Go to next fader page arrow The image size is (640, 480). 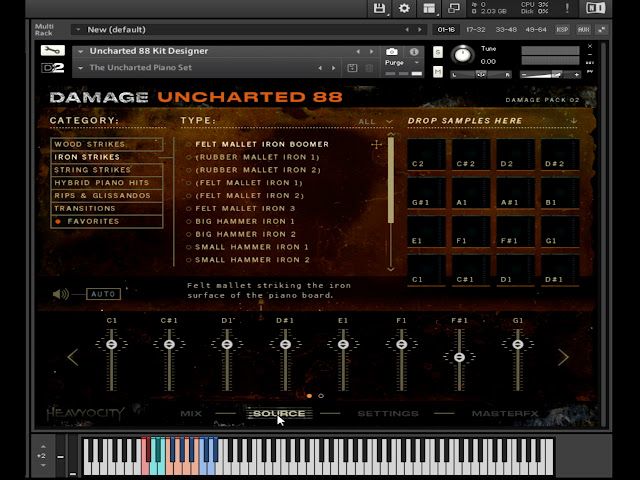tap(563, 357)
